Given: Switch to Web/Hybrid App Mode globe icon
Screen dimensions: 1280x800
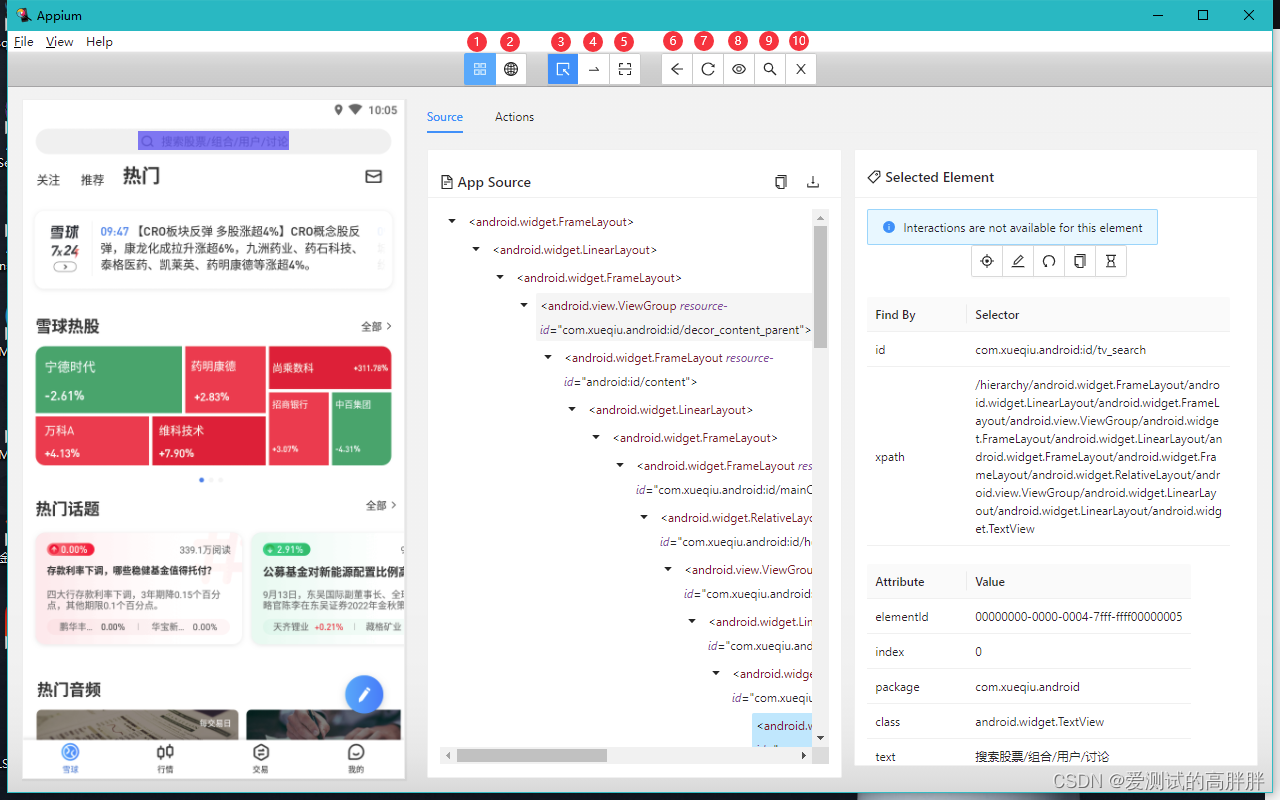Looking at the screenshot, I should tap(511, 69).
